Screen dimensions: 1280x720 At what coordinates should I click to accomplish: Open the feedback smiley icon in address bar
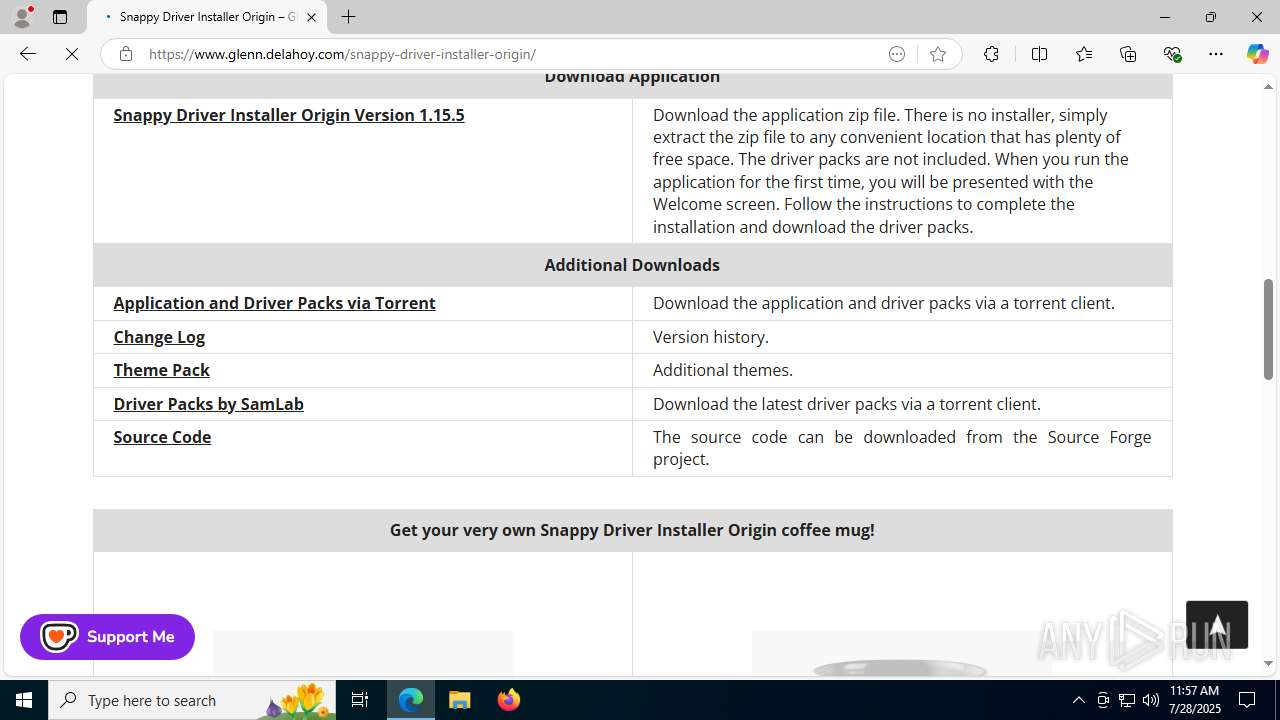coord(897,54)
